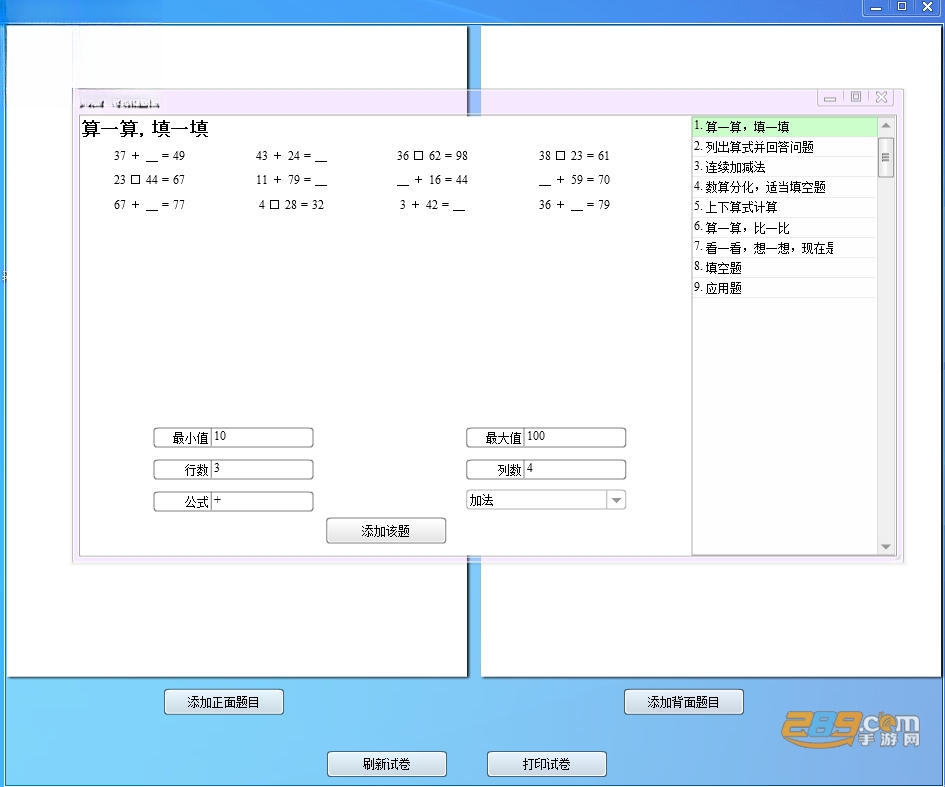945x787 pixels.
Task: Click the list scrollbar down arrow
Action: click(x=885, y=547)
